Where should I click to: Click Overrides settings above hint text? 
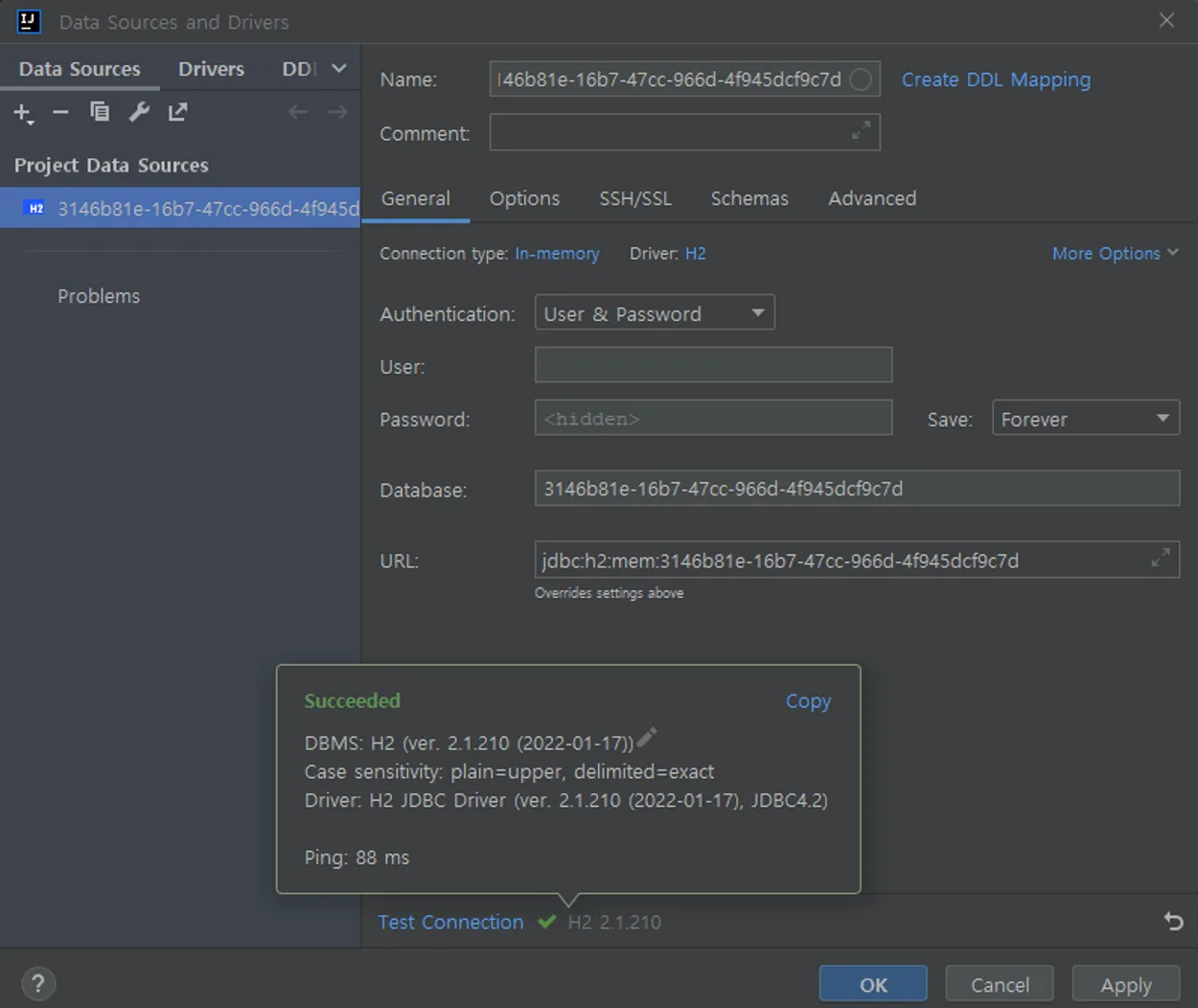tap(609, 593)
